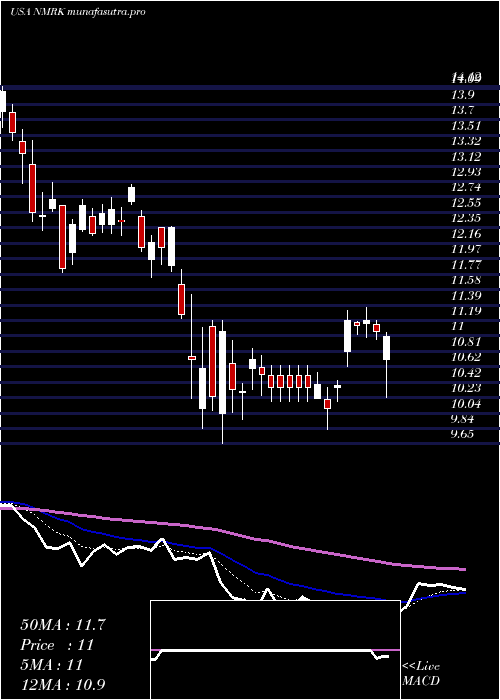Image resolution: width=500 pixels, height=700 pixels.
Task: Click the 'USA NMRK munafasutra.pro' title text
Action: pos(78,12)
